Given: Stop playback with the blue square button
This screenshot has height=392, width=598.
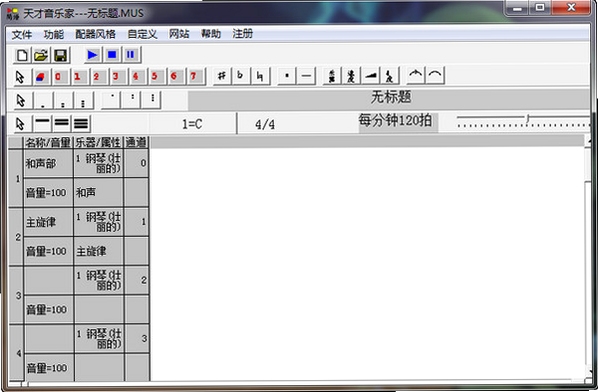Looking at the screenshot, I should tap(112, 55).
